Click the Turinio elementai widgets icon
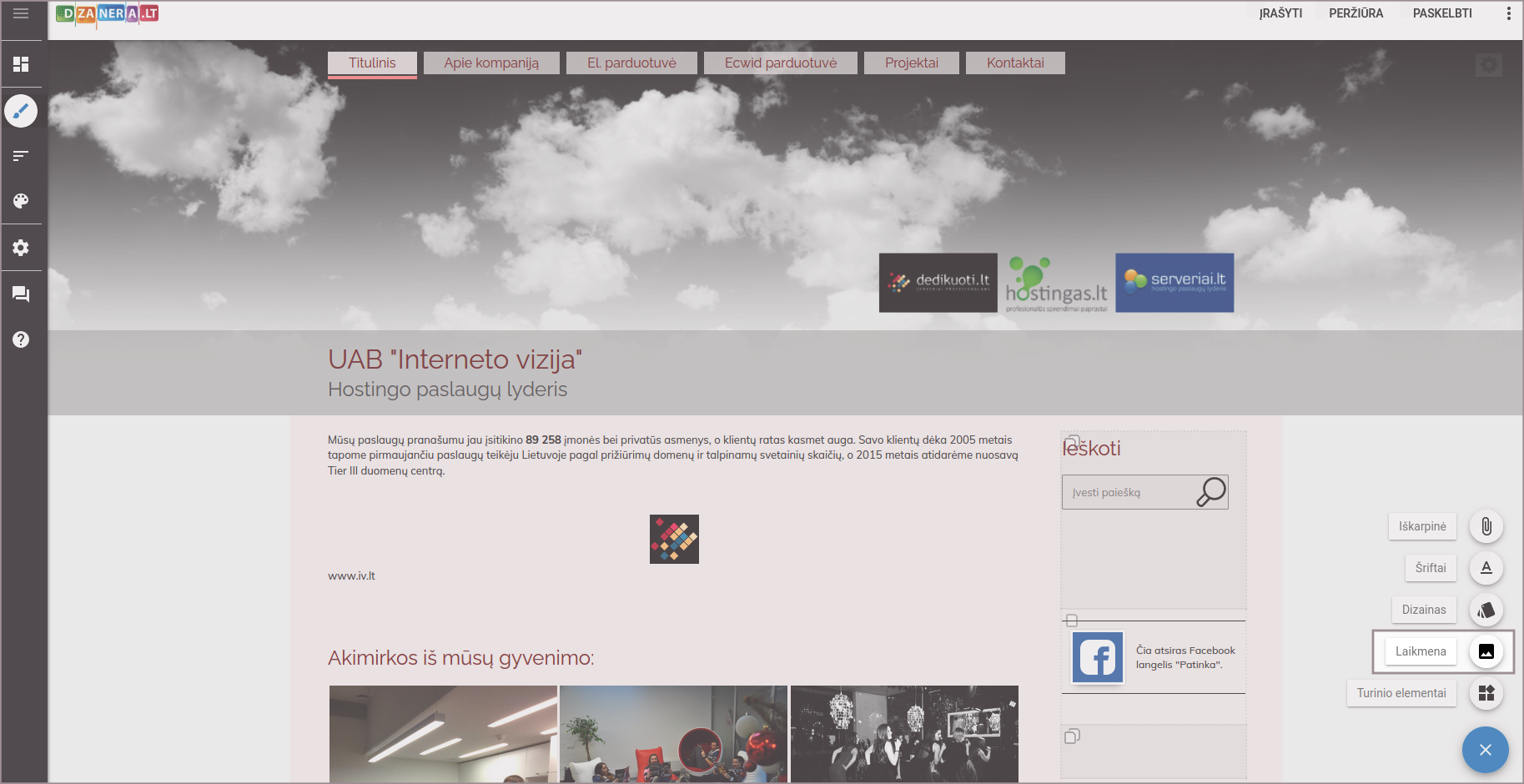The width and height of the screenshot is (1524, 784). (1486, 693)
